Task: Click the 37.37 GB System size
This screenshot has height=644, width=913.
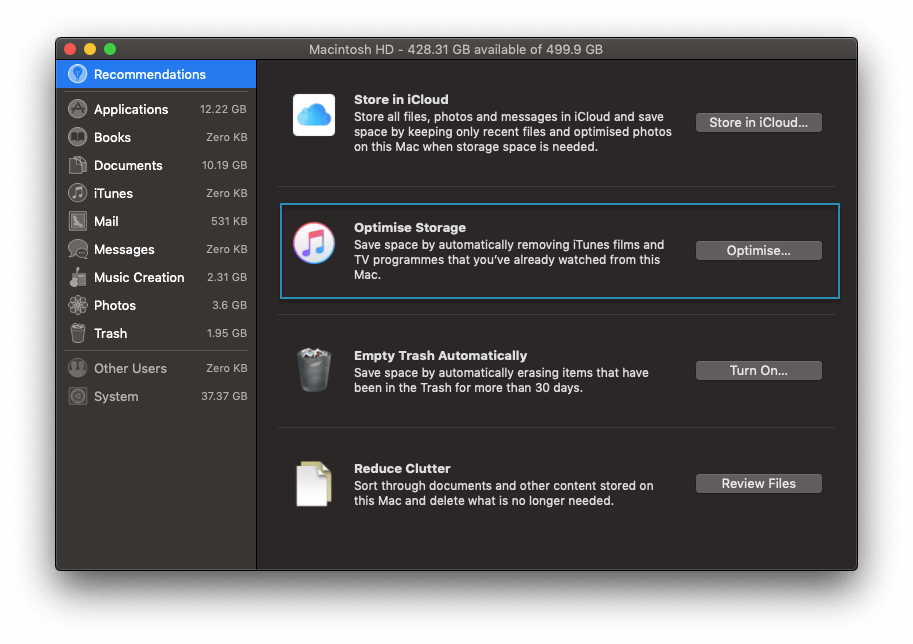Action: [224, 396]
